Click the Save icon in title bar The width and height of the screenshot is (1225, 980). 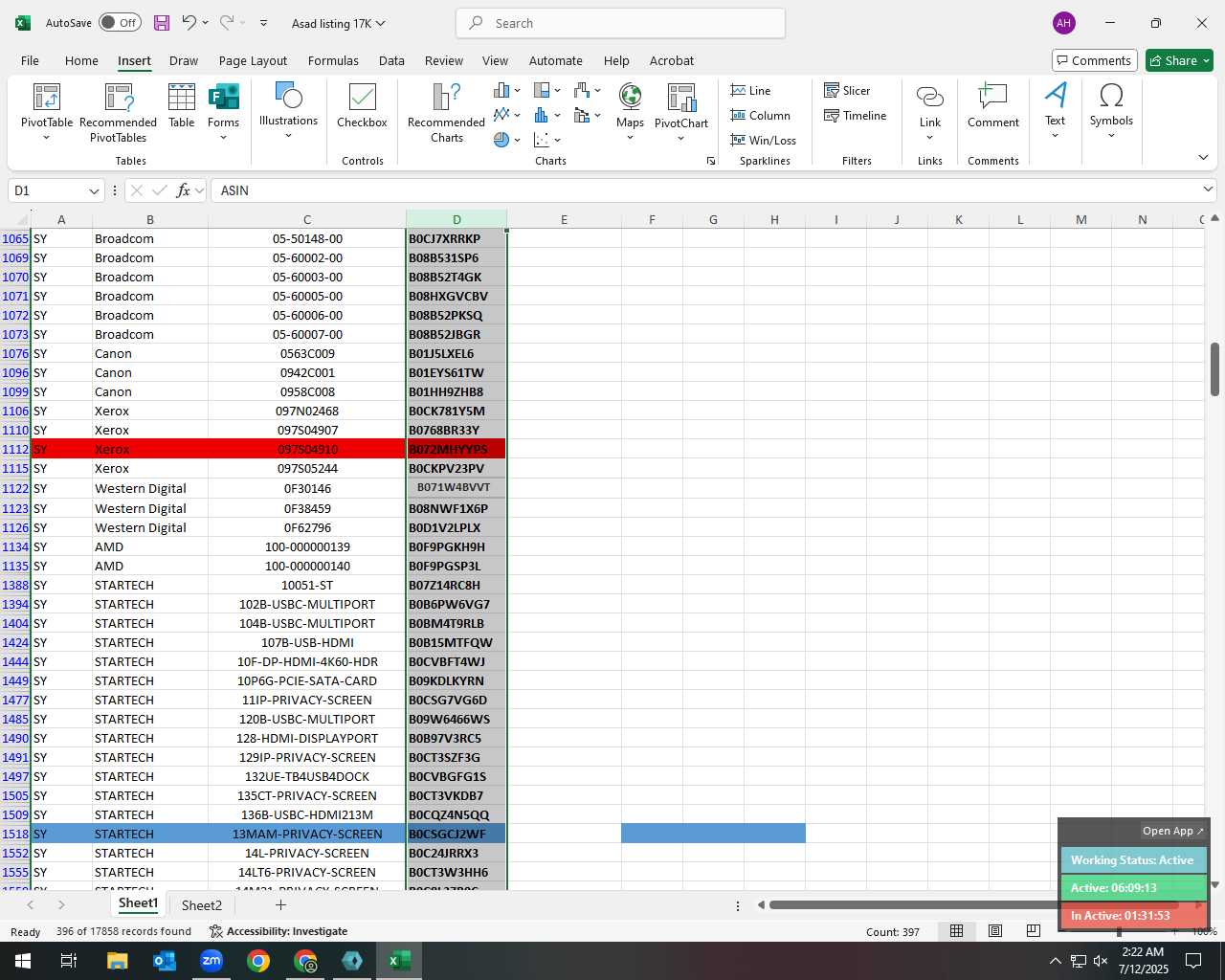[x=161, y=23]
